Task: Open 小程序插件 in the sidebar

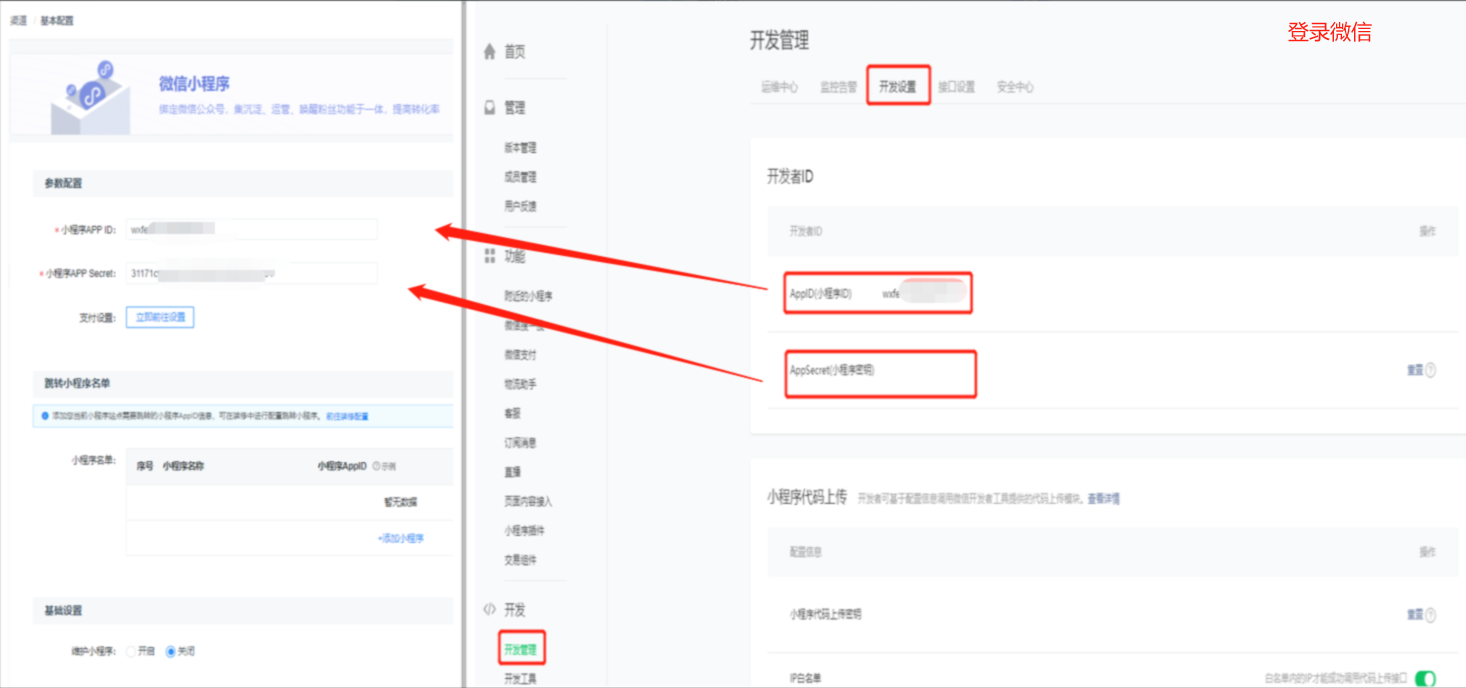Action: point(524,531)
